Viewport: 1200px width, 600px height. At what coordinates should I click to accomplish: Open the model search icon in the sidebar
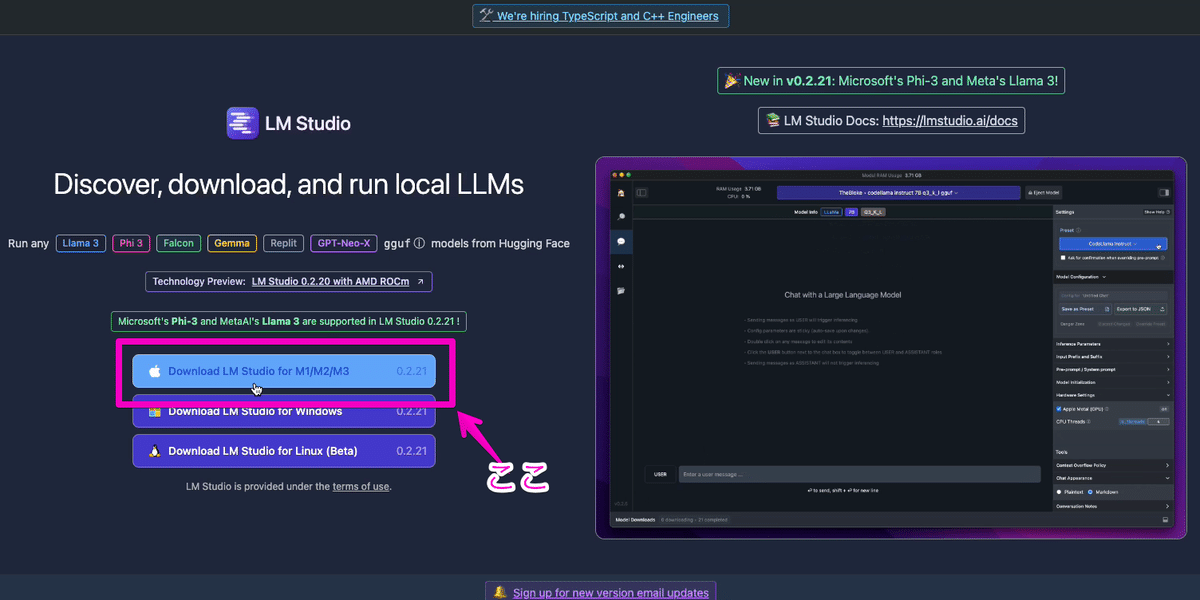pos(621,216)
